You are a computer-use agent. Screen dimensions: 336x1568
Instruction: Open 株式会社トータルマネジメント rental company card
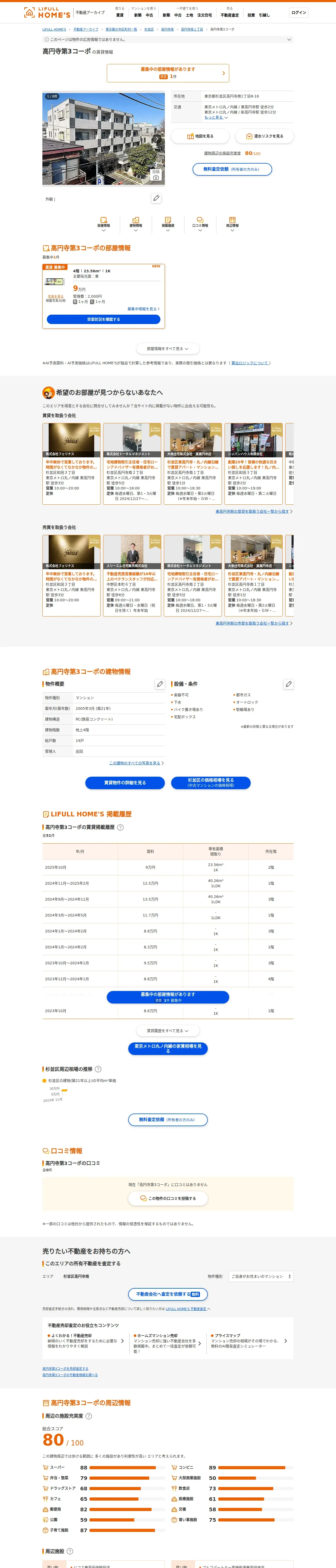132,464
